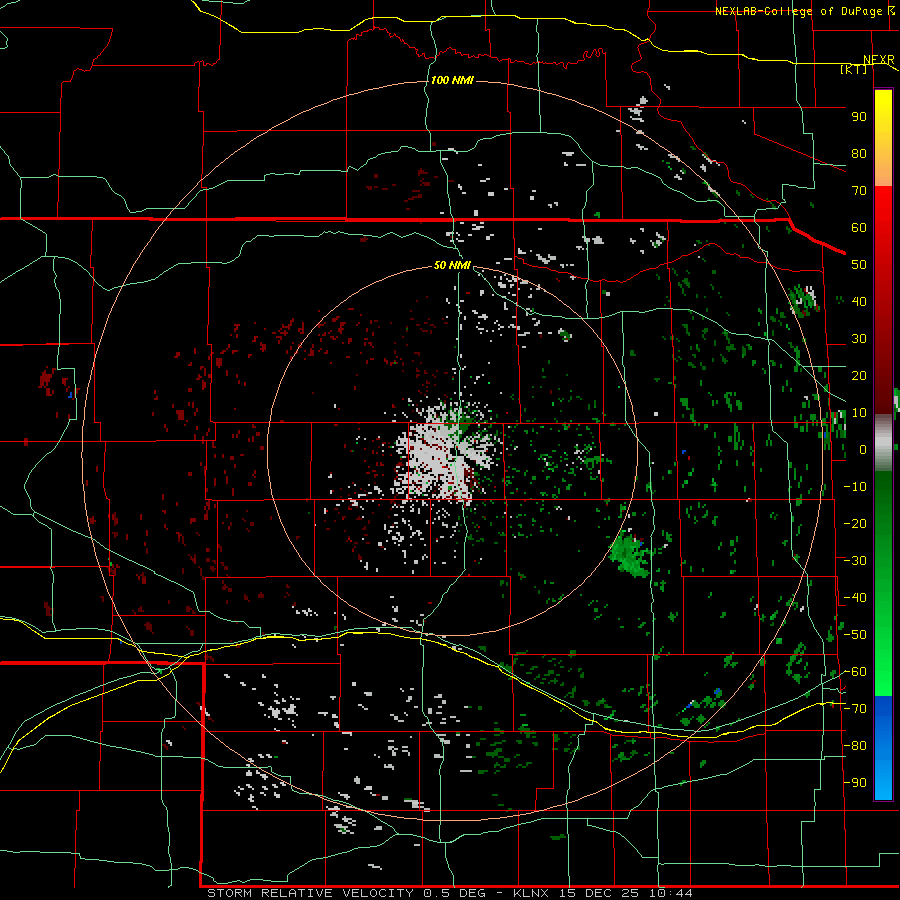Pick the orange segment of the color bar
Viewport: 900px width, 900px height.
(883, 168)
